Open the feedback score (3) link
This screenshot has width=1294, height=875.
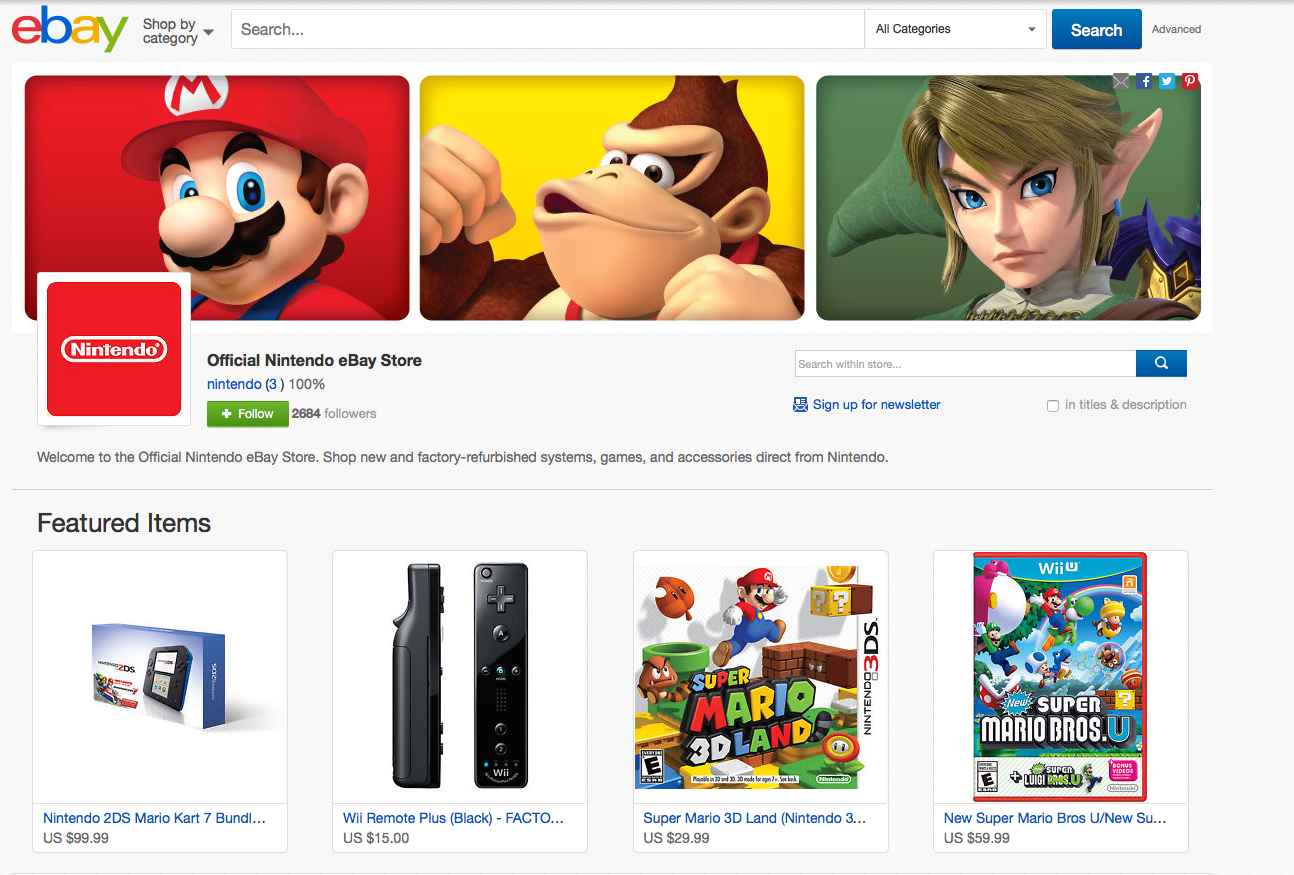point(272,384)
